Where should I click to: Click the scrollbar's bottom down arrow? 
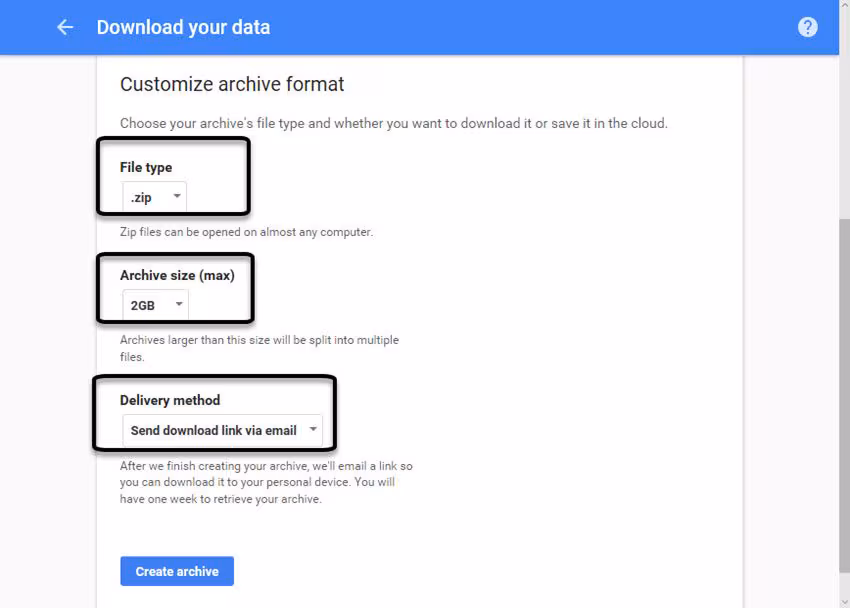(x=844, y=600)
